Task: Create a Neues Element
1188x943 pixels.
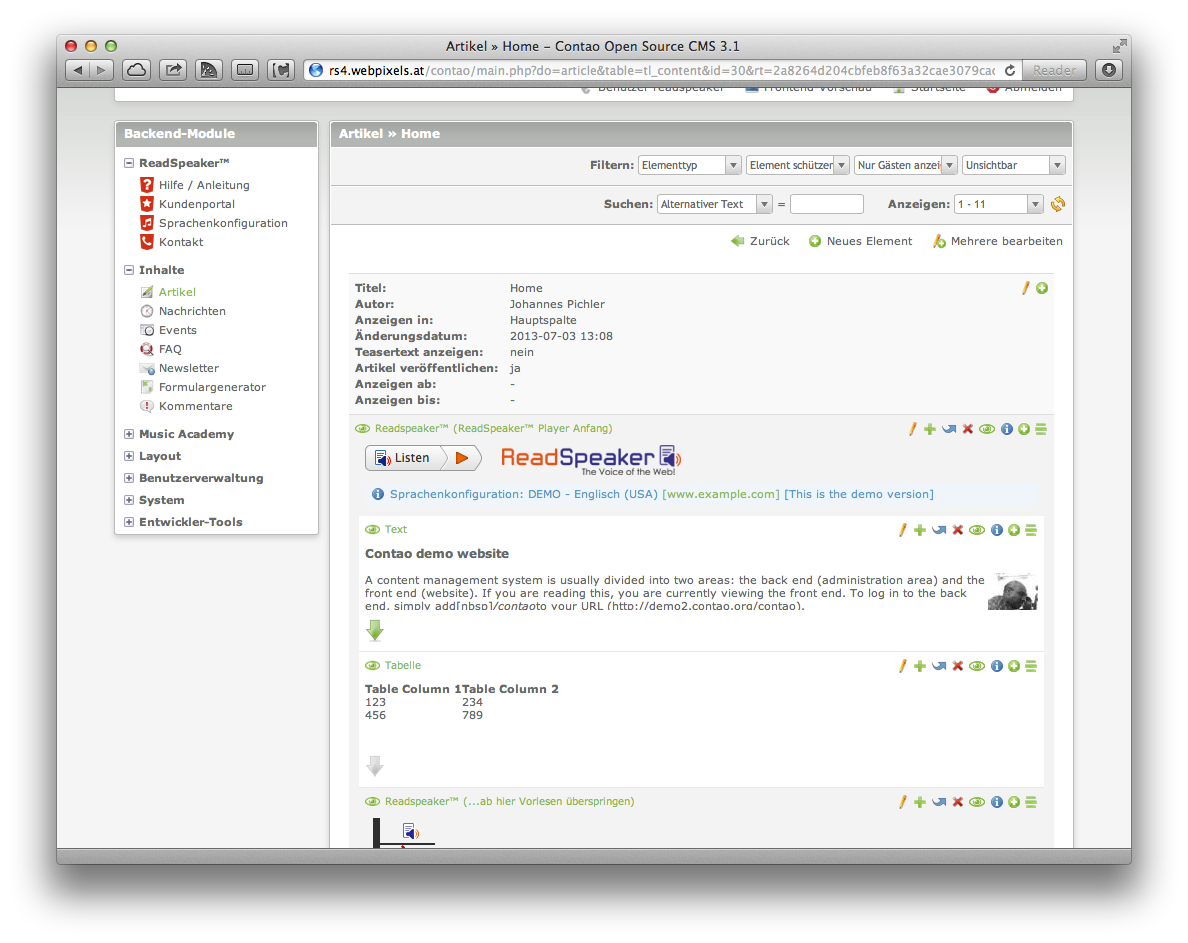Action: coord(860,241)
